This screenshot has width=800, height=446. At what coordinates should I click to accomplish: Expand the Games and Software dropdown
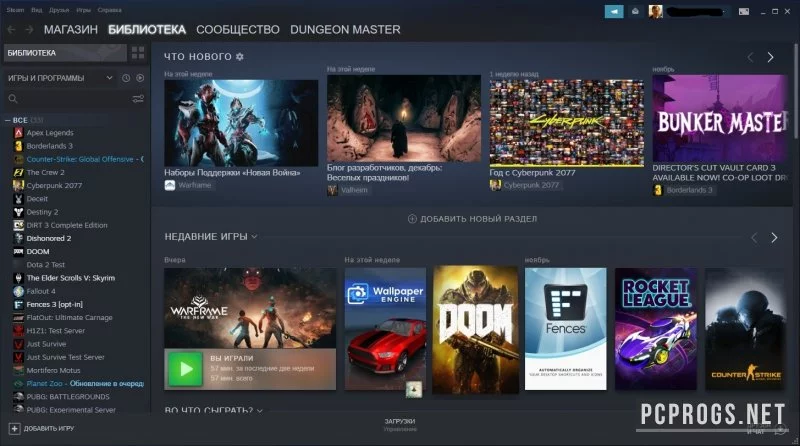[109, 78]
